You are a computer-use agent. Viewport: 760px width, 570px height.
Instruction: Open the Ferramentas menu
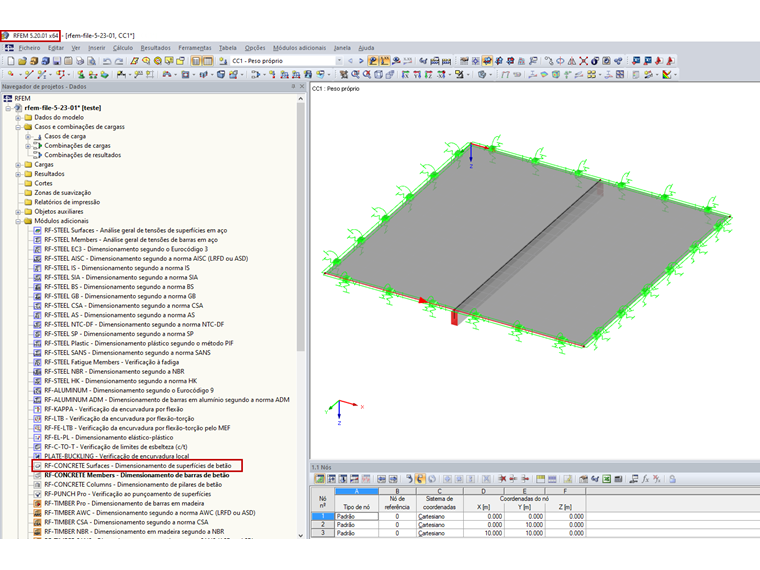[195, 48]
